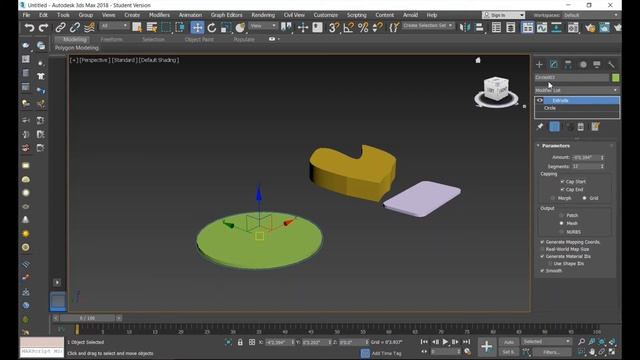640x360 pixels.
Task: Pin the modifier stack
Action: click(540, 127)
